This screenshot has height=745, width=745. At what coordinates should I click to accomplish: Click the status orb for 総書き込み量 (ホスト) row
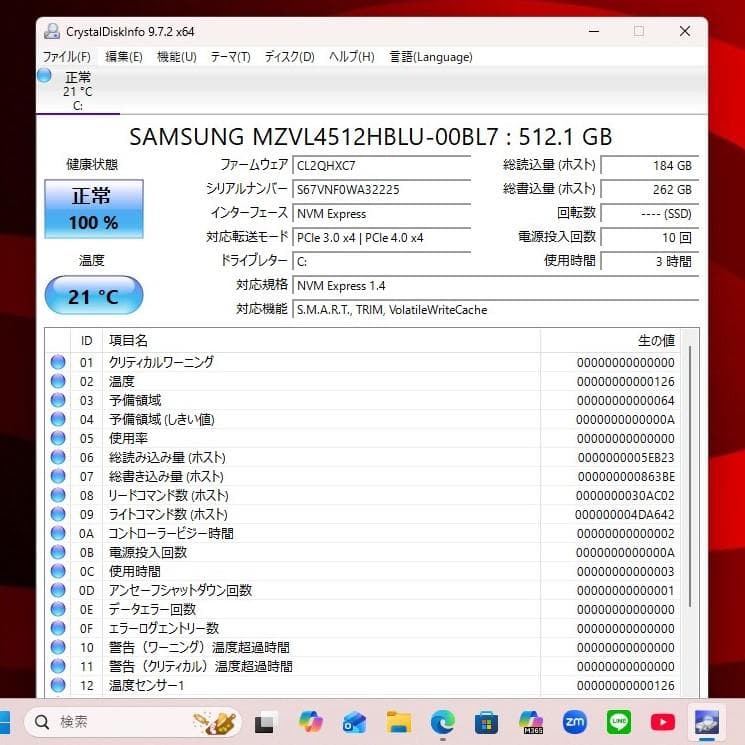[58, 476]
